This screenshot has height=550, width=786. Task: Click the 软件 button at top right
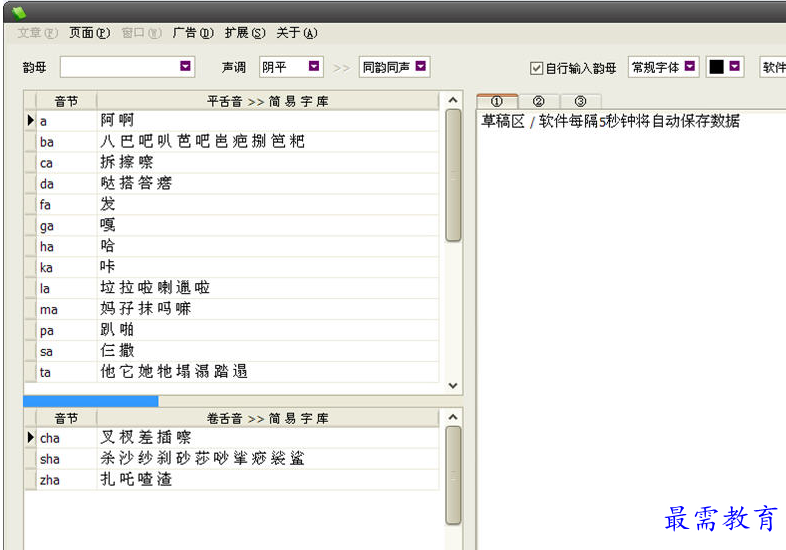point(773,67)
